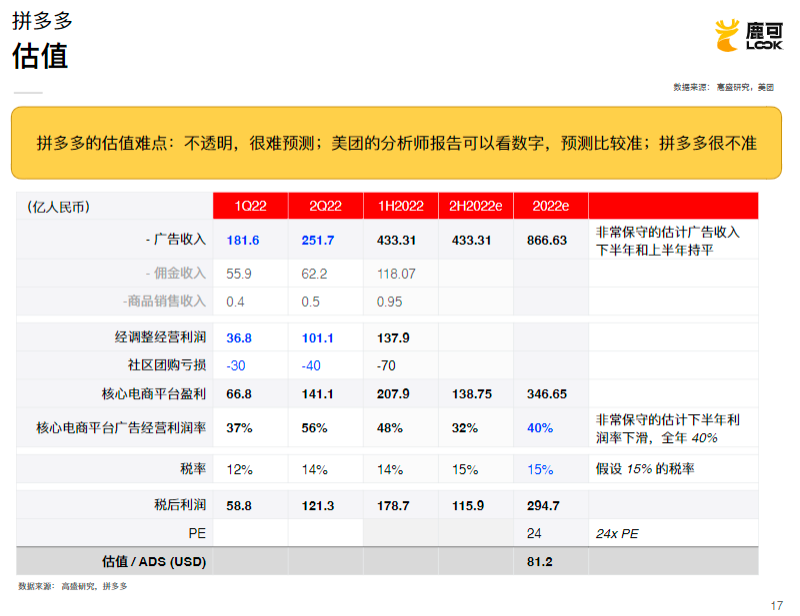The image size is (800, 616).
Task: Click the margin cell '32%'
Action: pyautogui.click(x=465, y=428)
